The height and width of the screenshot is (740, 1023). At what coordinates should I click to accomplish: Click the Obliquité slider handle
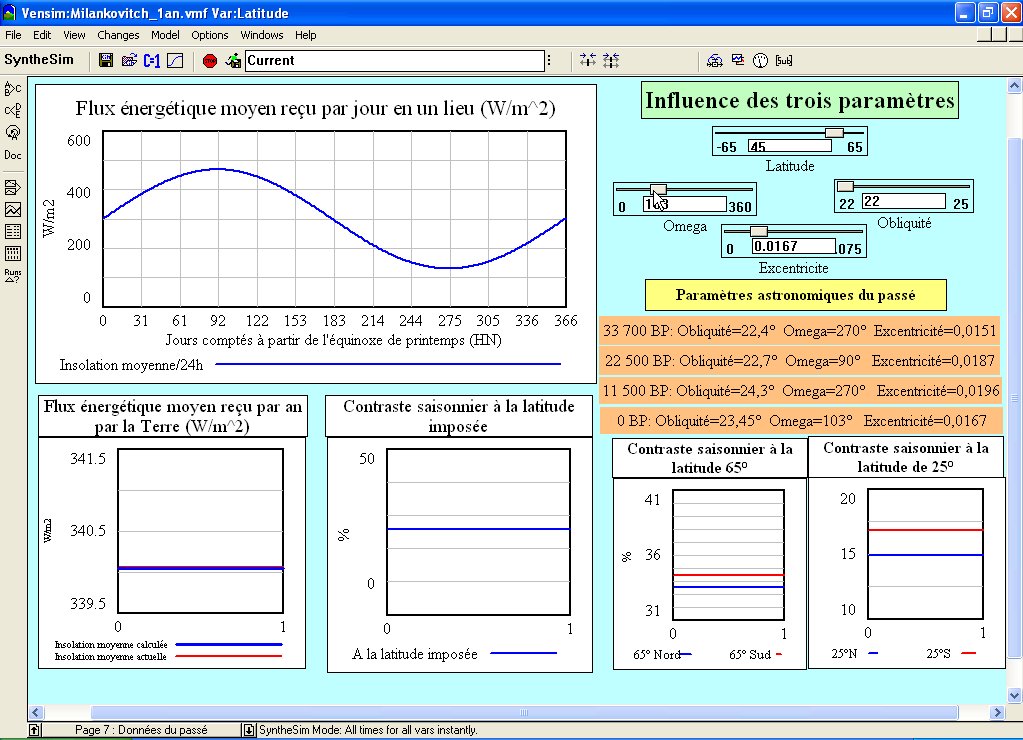coord(845,186)
